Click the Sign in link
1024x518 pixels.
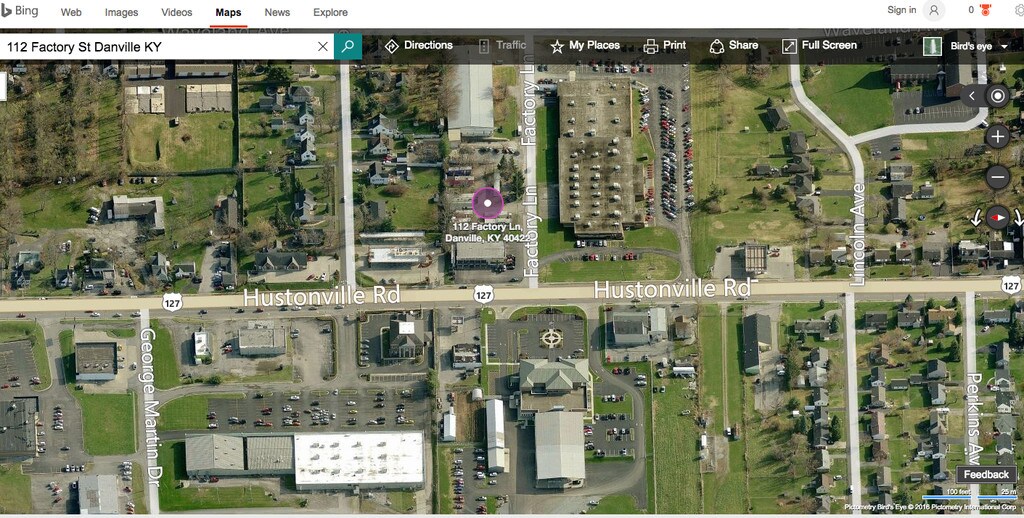pyautogui.click(x=901, y=10)
